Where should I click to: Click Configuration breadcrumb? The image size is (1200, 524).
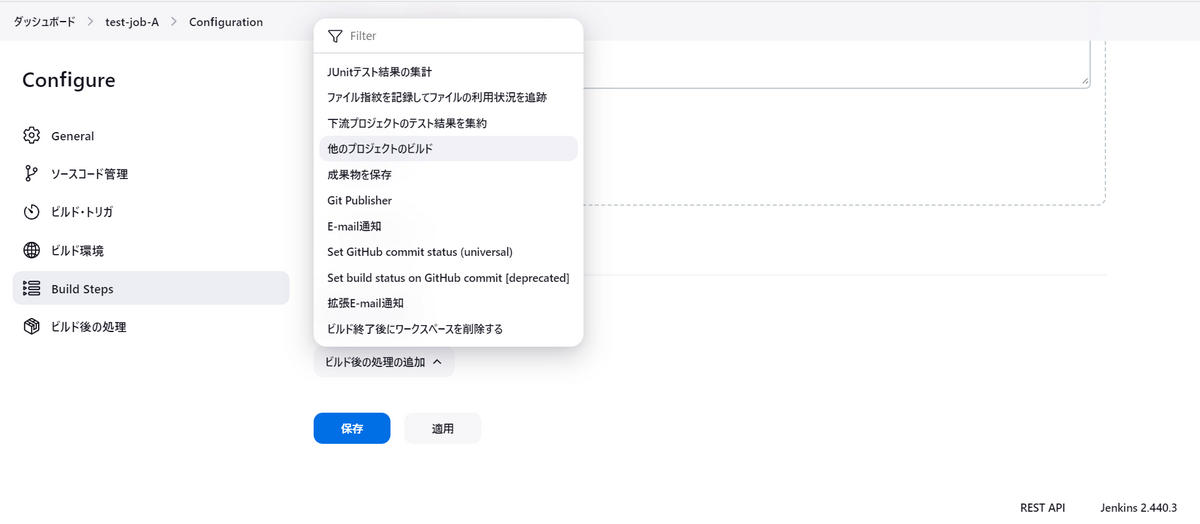pyautogui.click(x=226, y=21)
